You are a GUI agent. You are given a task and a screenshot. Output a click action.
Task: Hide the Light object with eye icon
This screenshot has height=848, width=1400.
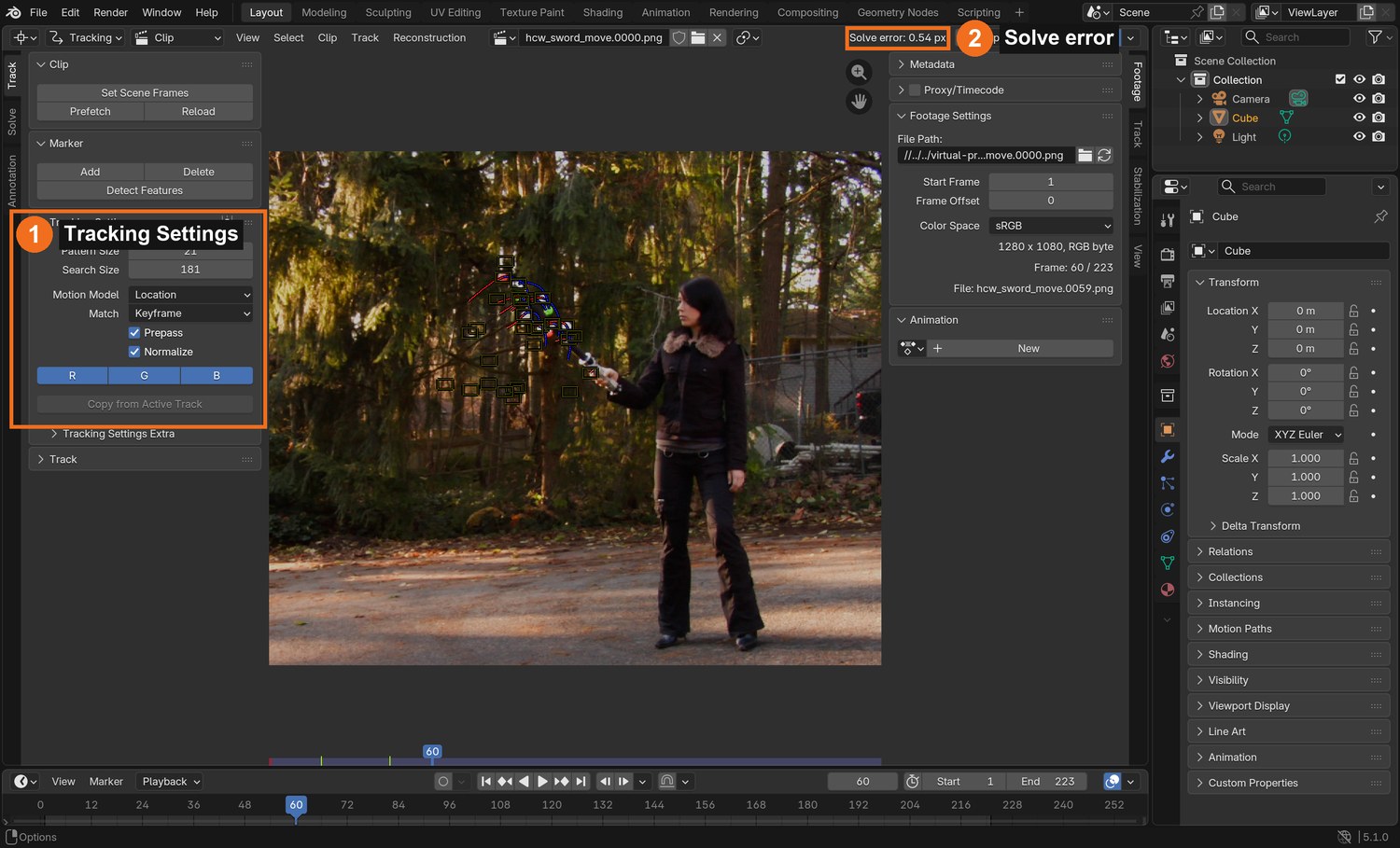[x=1359, y=137]
